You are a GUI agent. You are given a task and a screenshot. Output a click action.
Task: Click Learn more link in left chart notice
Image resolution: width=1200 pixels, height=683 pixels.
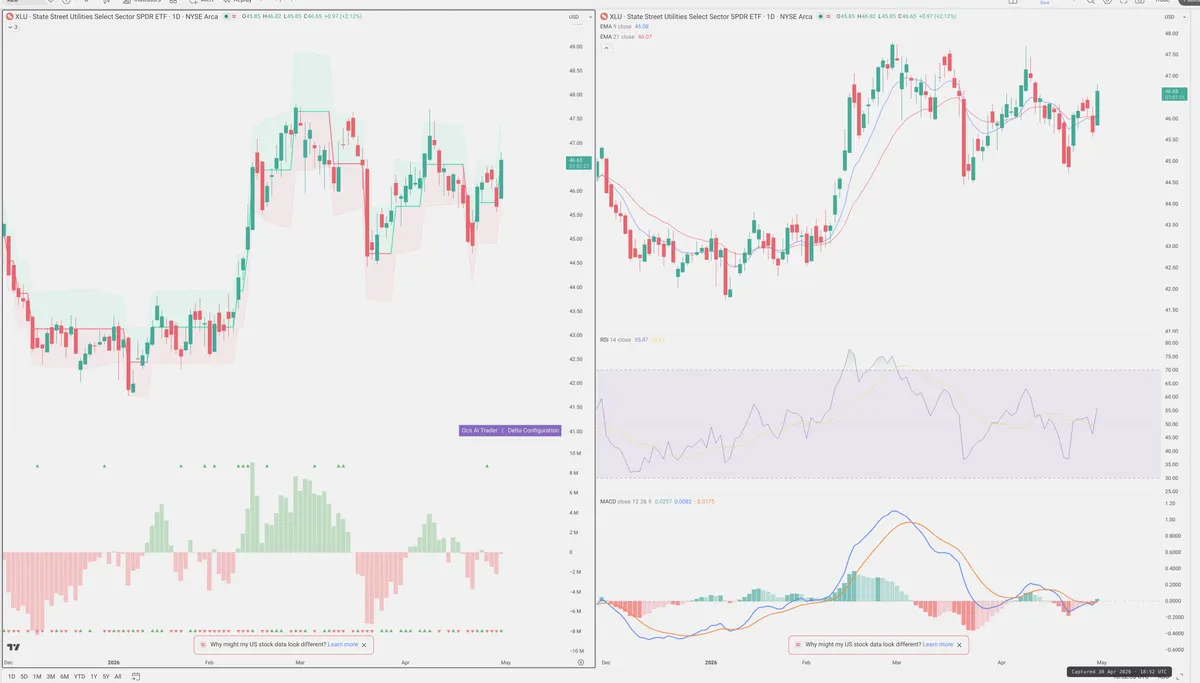343,645
